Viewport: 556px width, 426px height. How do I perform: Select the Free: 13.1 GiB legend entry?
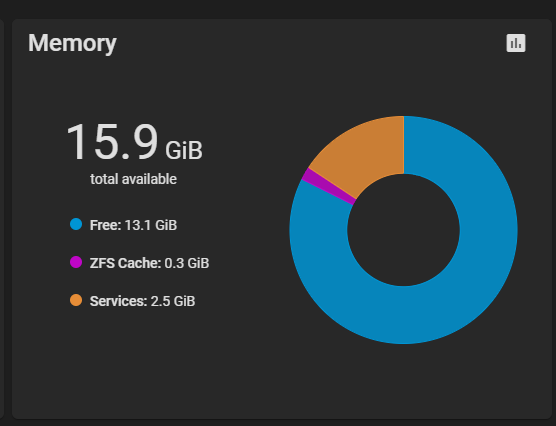(133, 225)
